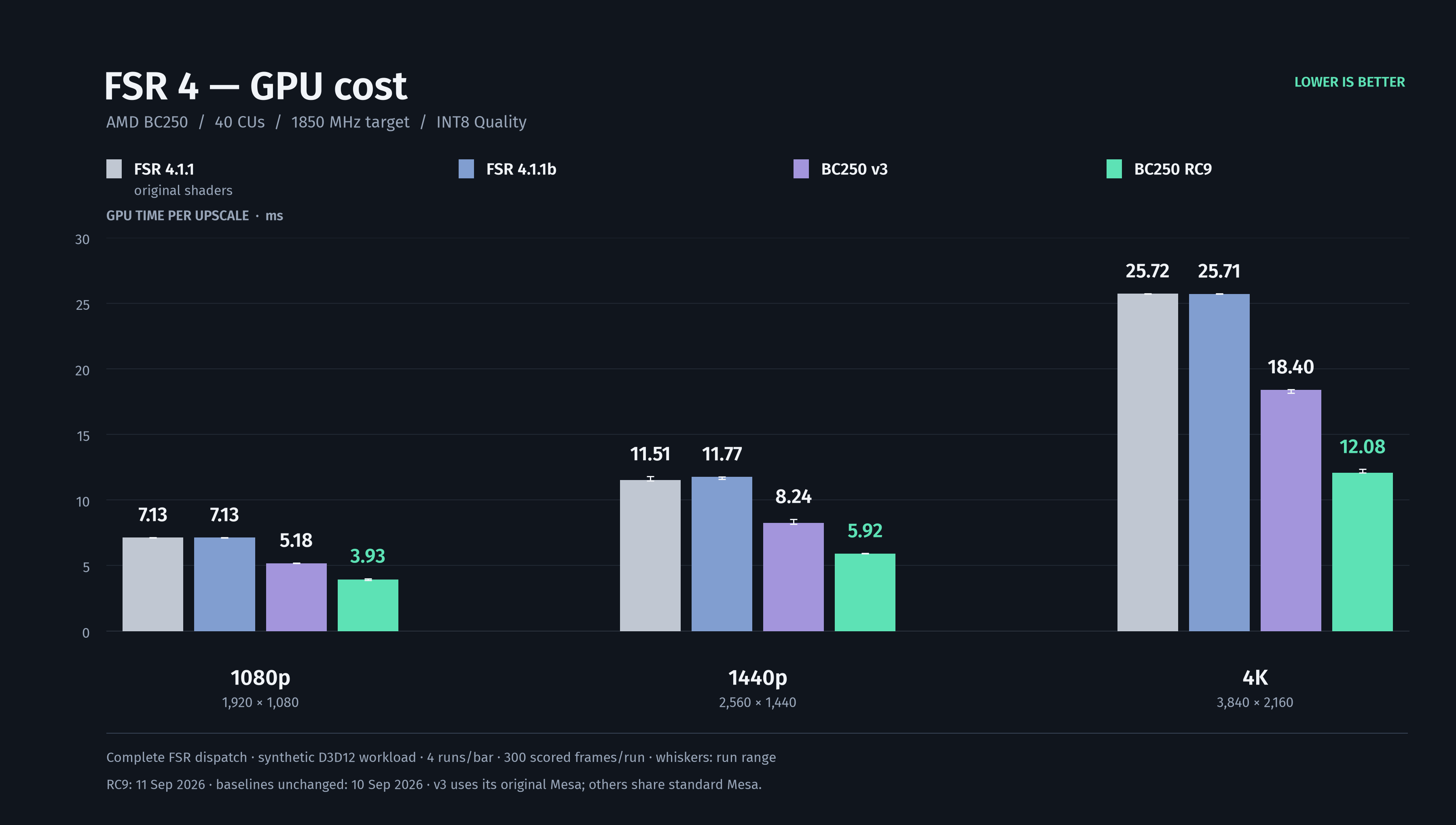Click the 'FSR 4 — GPU cost' title
The width and height of the screenshot is (1456, 825).
coord(256,87)
